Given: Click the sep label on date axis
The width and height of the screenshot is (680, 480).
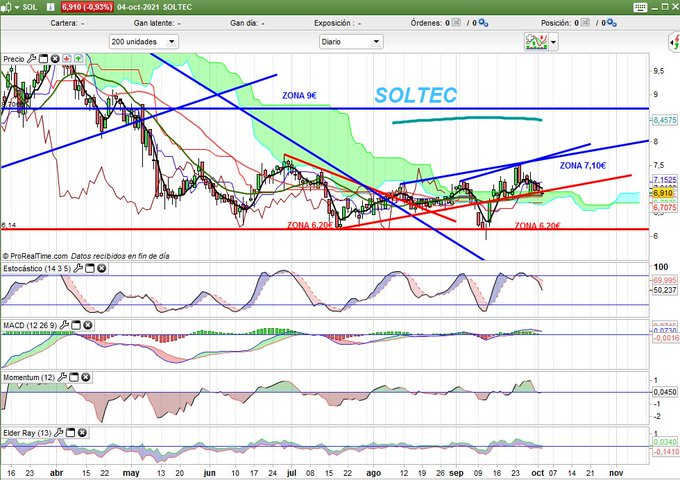Looking at the screenshot, I should [x=456, y=473].
